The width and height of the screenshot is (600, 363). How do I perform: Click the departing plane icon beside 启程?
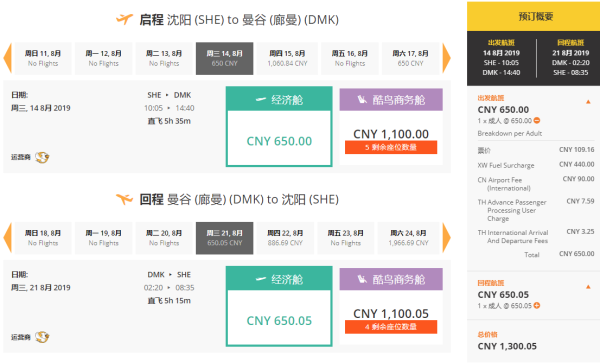click(x=124, y=19)
